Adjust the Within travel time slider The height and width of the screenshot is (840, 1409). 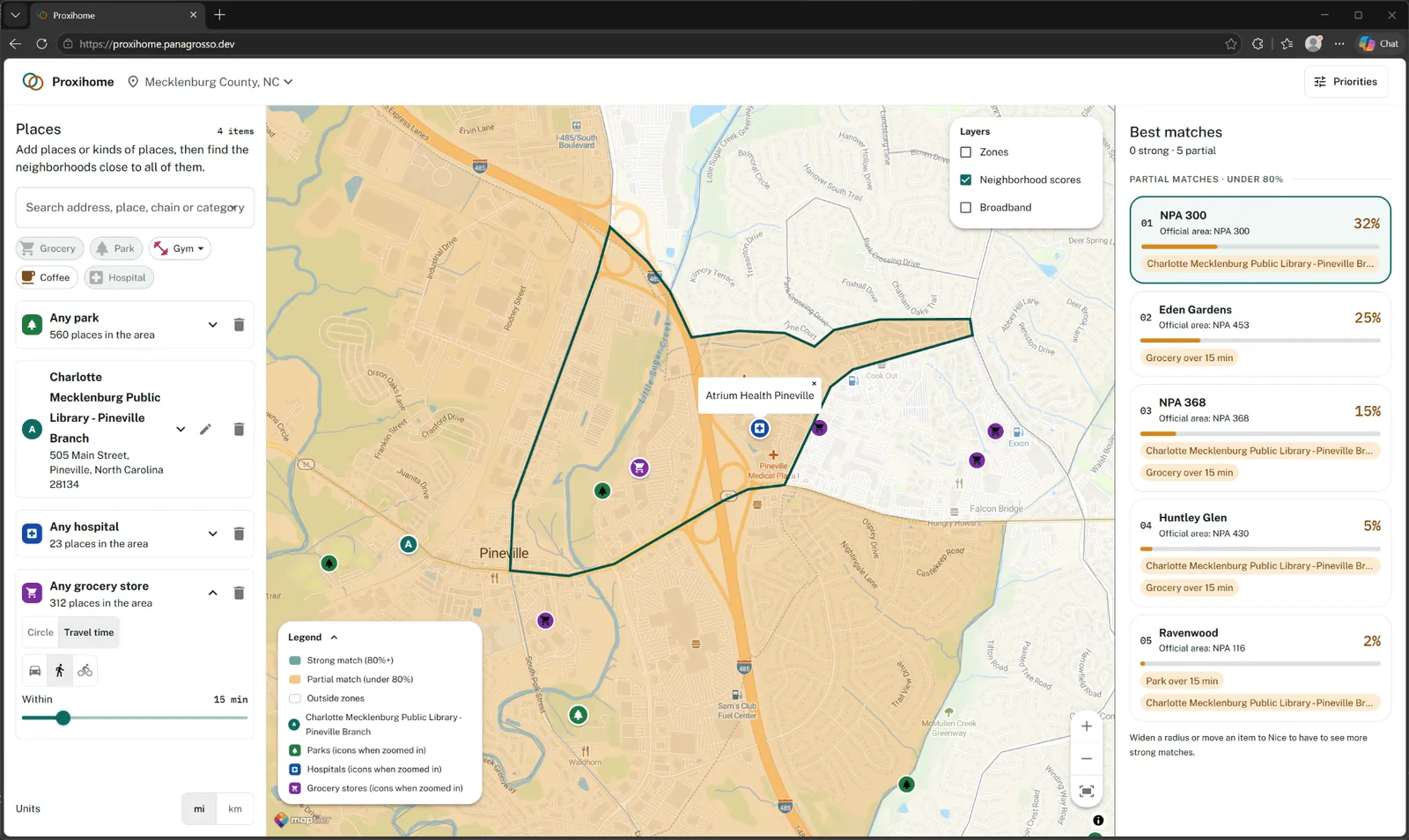point(63,718)
